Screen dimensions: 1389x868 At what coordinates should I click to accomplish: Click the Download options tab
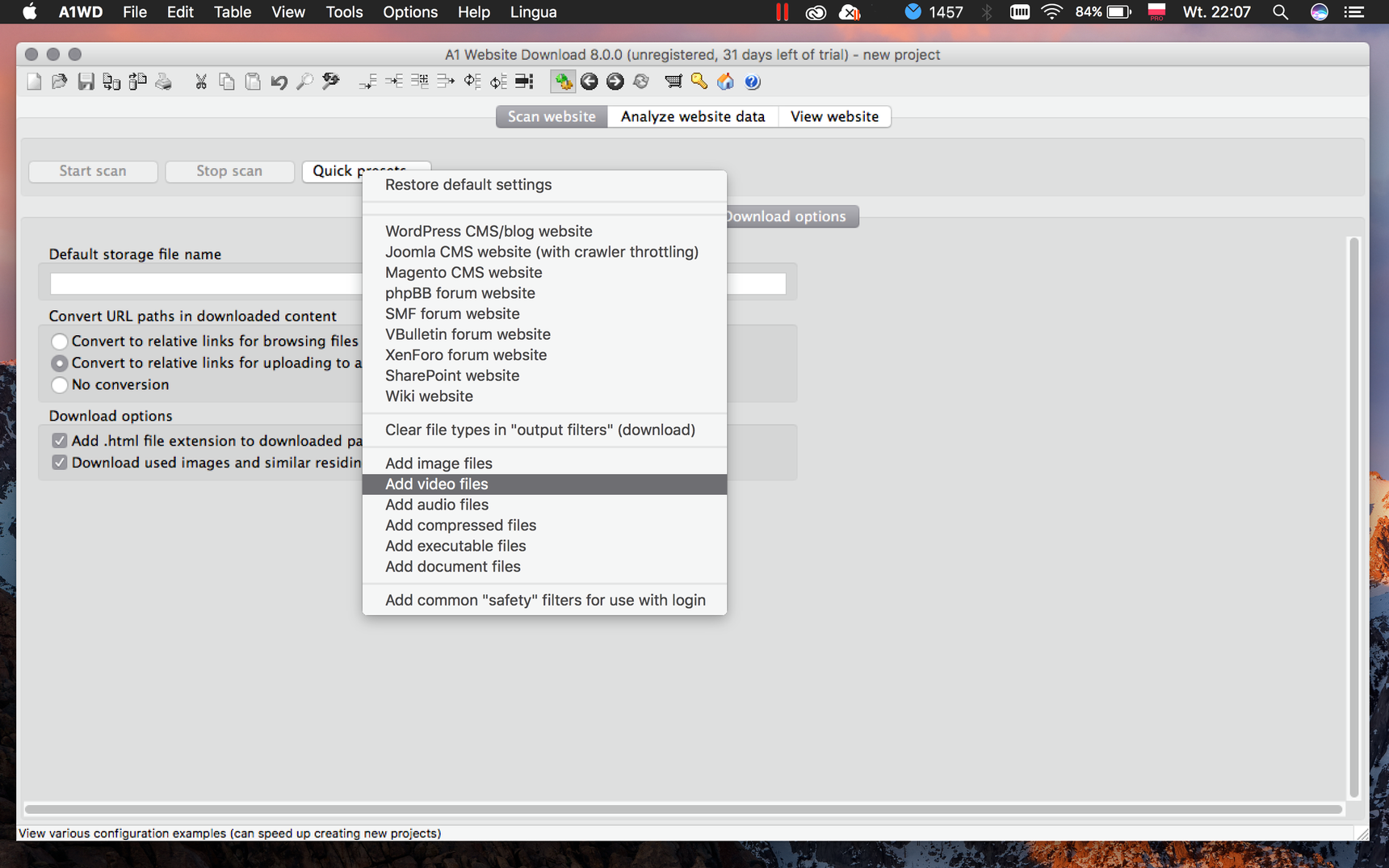(x=792, y=216)
